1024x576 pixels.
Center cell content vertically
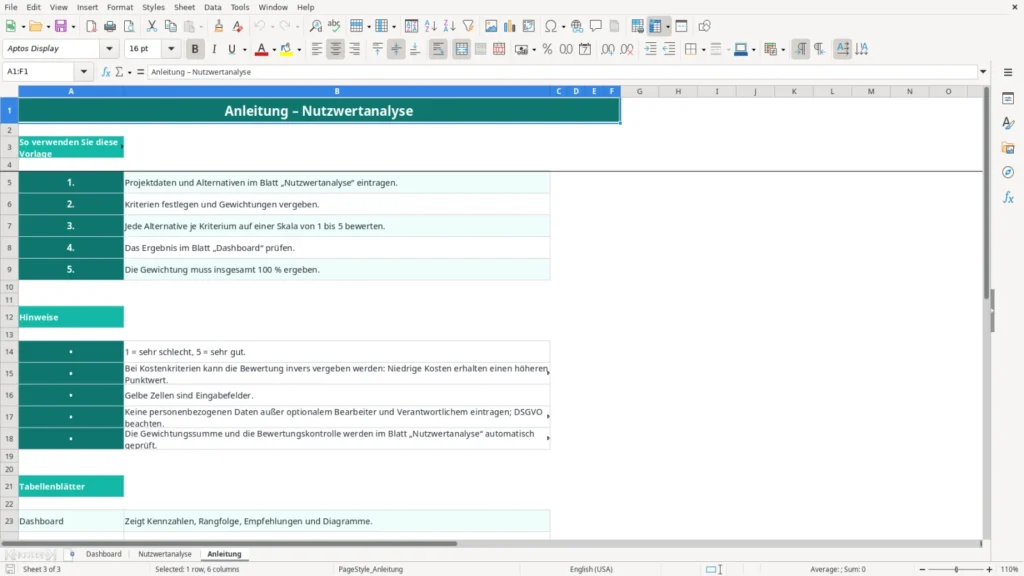396,49
